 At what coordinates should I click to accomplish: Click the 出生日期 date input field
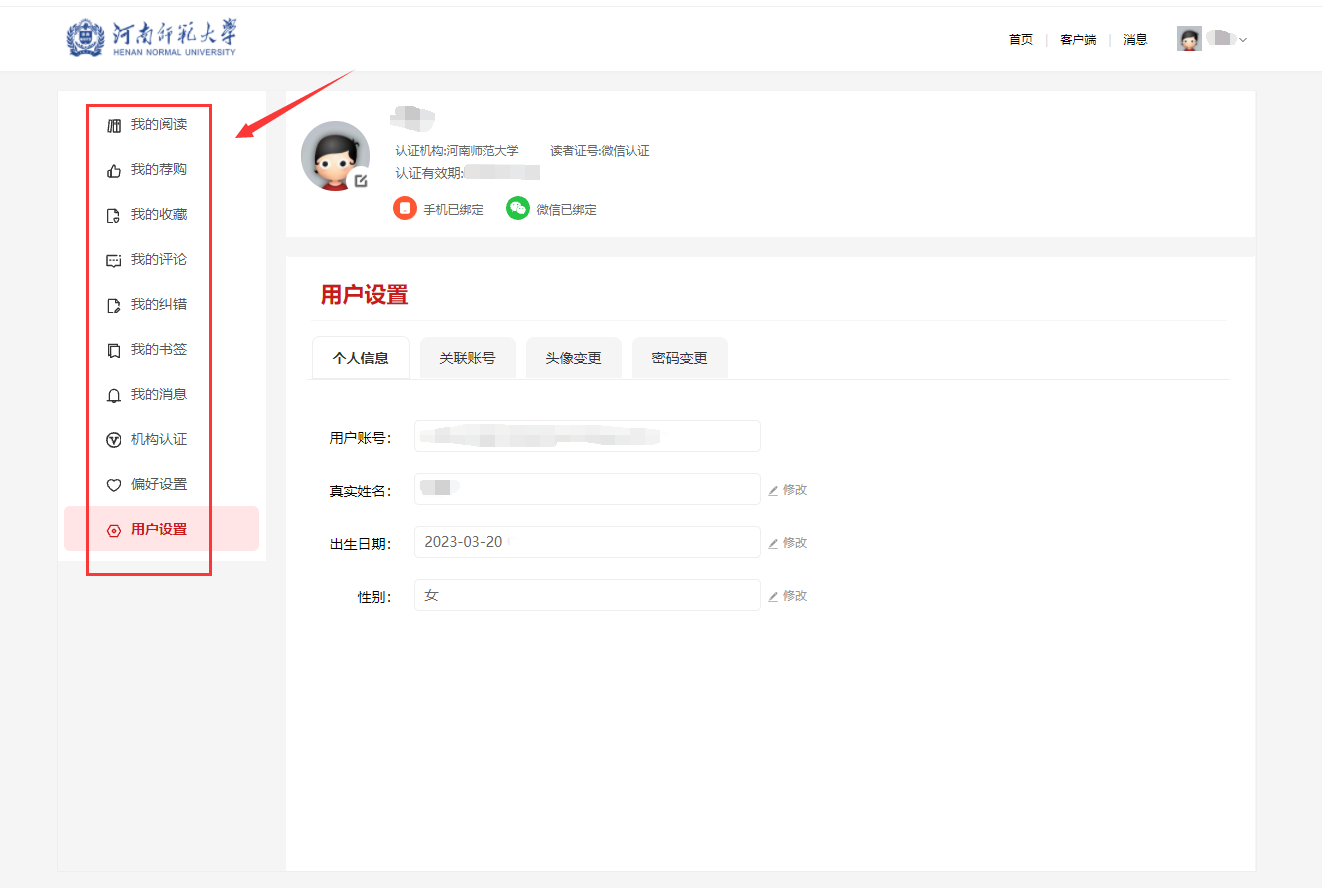pos(587,542)
